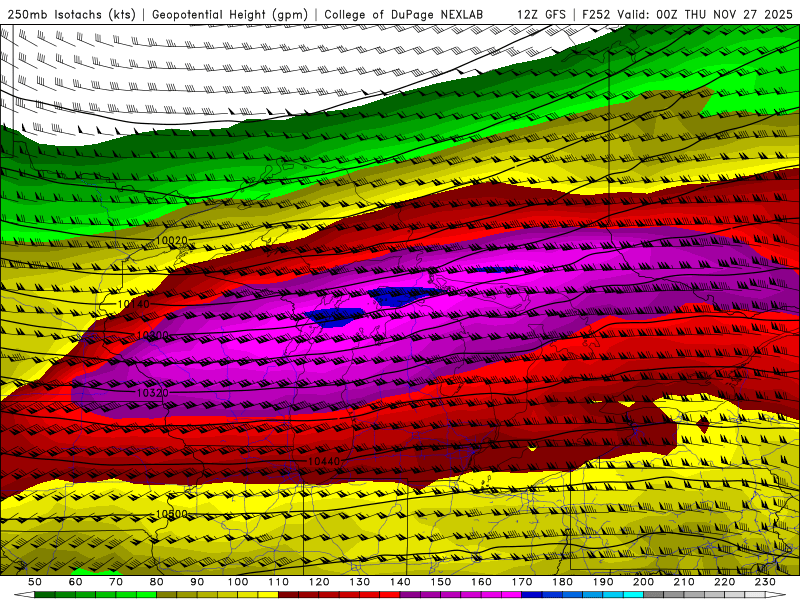Viewport: 800px width, 600px height.
Task: Click the 'Valid: 00Z THU NOV 27 2025' text
Action: click(x=705, y=14)
